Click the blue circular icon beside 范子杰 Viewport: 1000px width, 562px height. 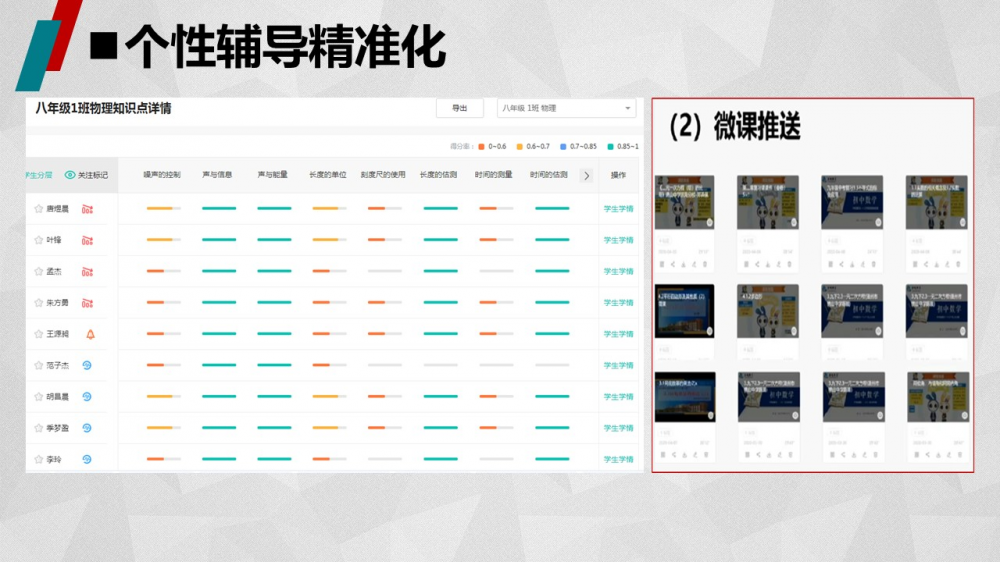[x=87, y=366]
